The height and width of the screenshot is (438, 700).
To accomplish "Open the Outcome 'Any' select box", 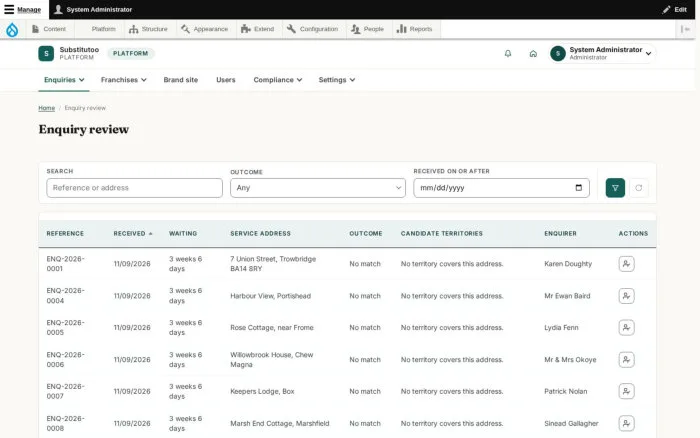I will pos(318,188).
